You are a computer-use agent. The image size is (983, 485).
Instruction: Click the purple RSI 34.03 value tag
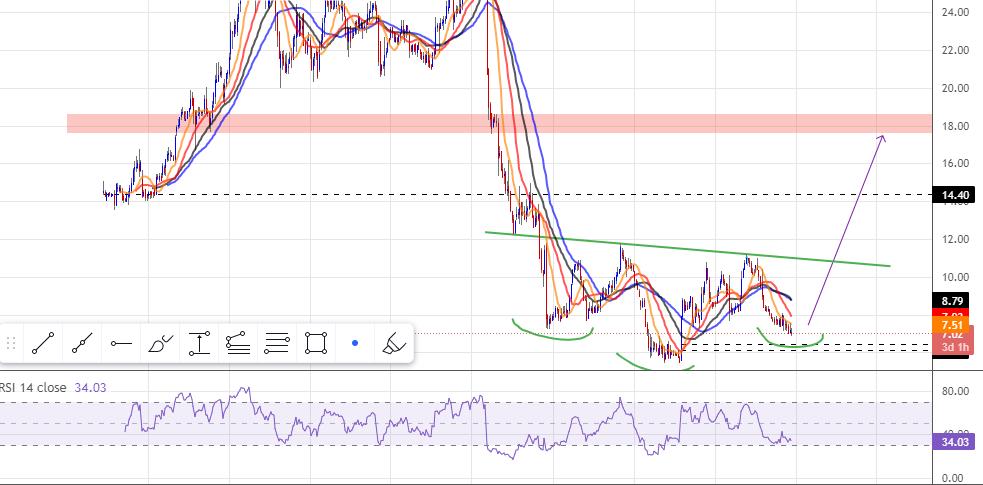point(955,442)
